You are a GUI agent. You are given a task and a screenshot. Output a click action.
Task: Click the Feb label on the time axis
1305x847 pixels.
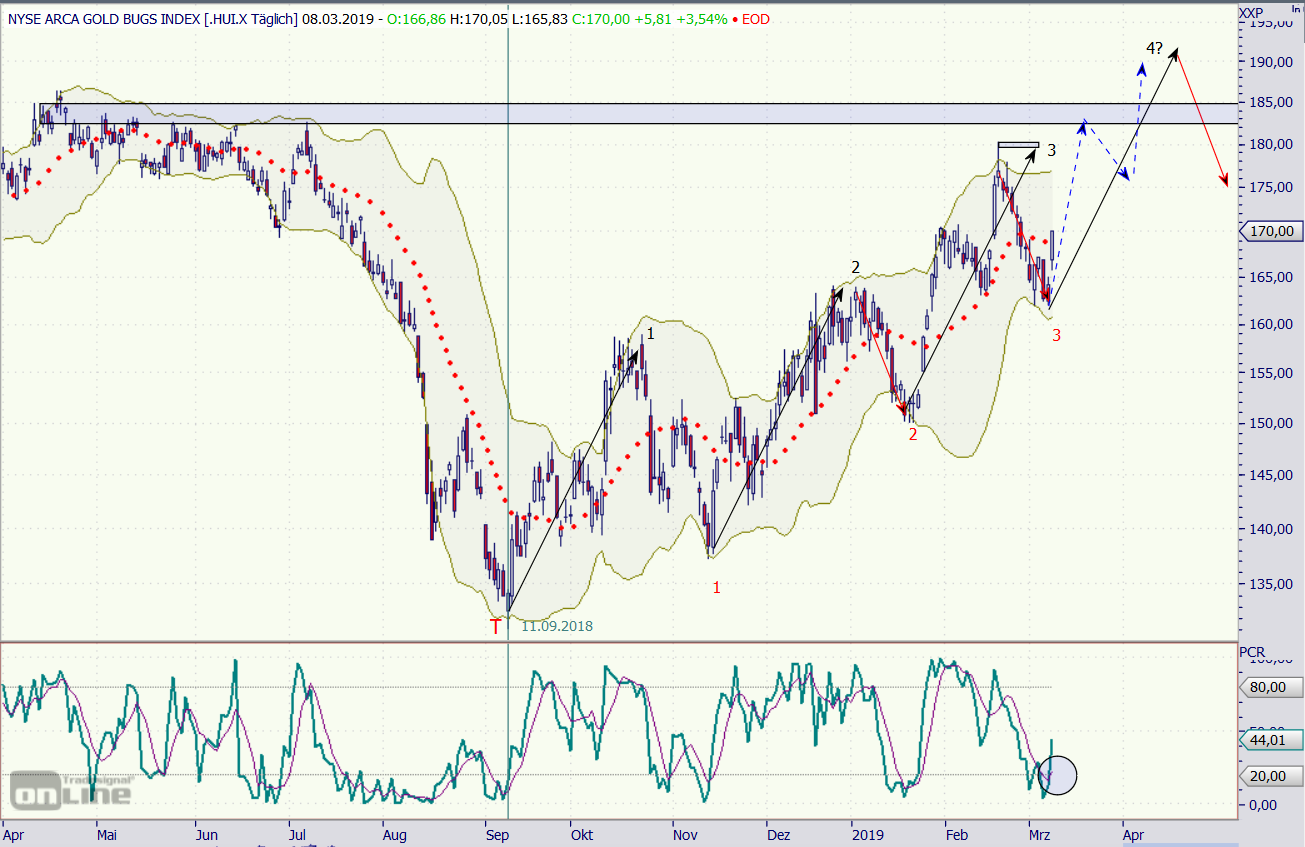coord(956,833)
